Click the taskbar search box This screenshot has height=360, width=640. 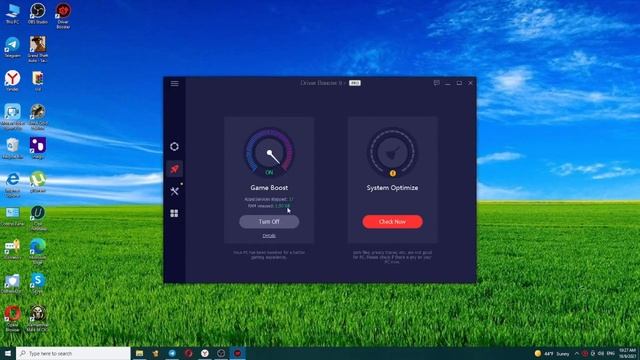(73, 353)
